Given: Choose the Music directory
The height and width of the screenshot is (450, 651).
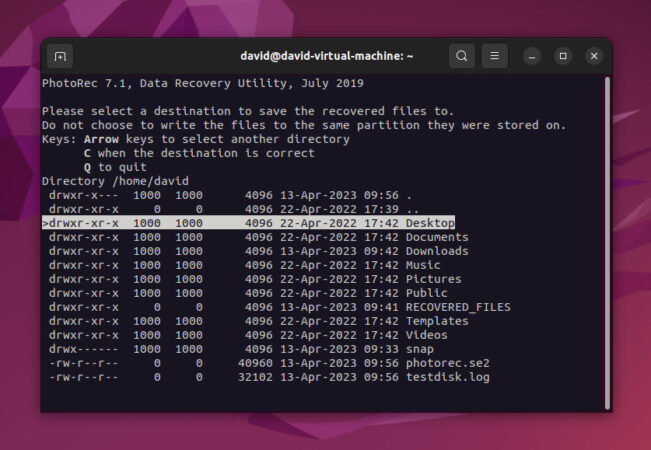Looking at the screenshot, I should point(422,265).
